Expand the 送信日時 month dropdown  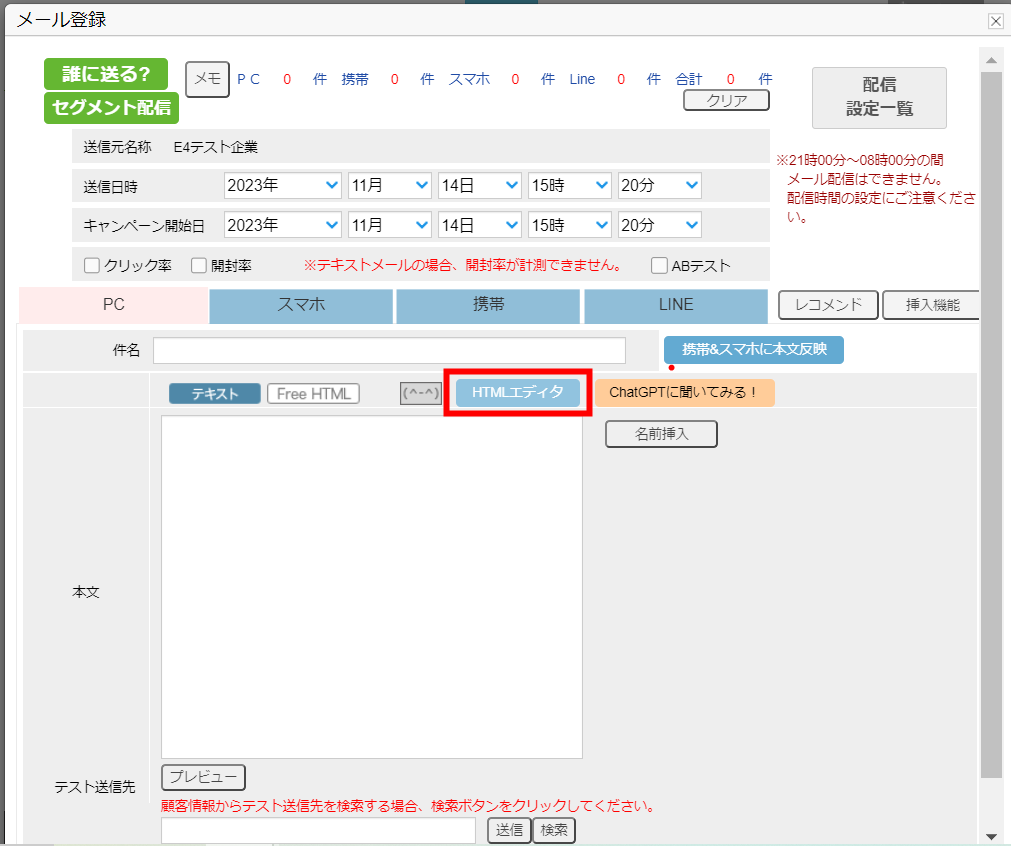(x=389, y=186)
